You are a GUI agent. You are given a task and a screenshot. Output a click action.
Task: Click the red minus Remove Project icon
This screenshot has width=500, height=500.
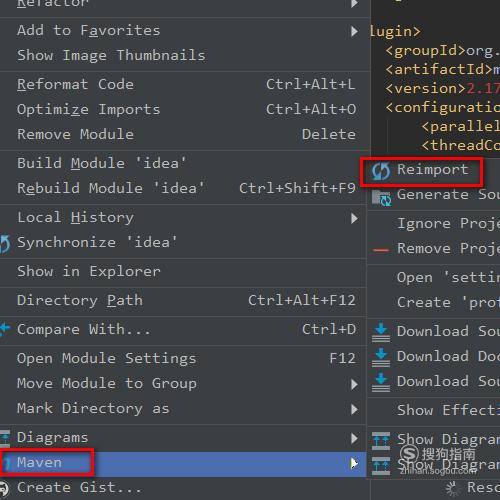pyautogui.click(x=381, y=250)
